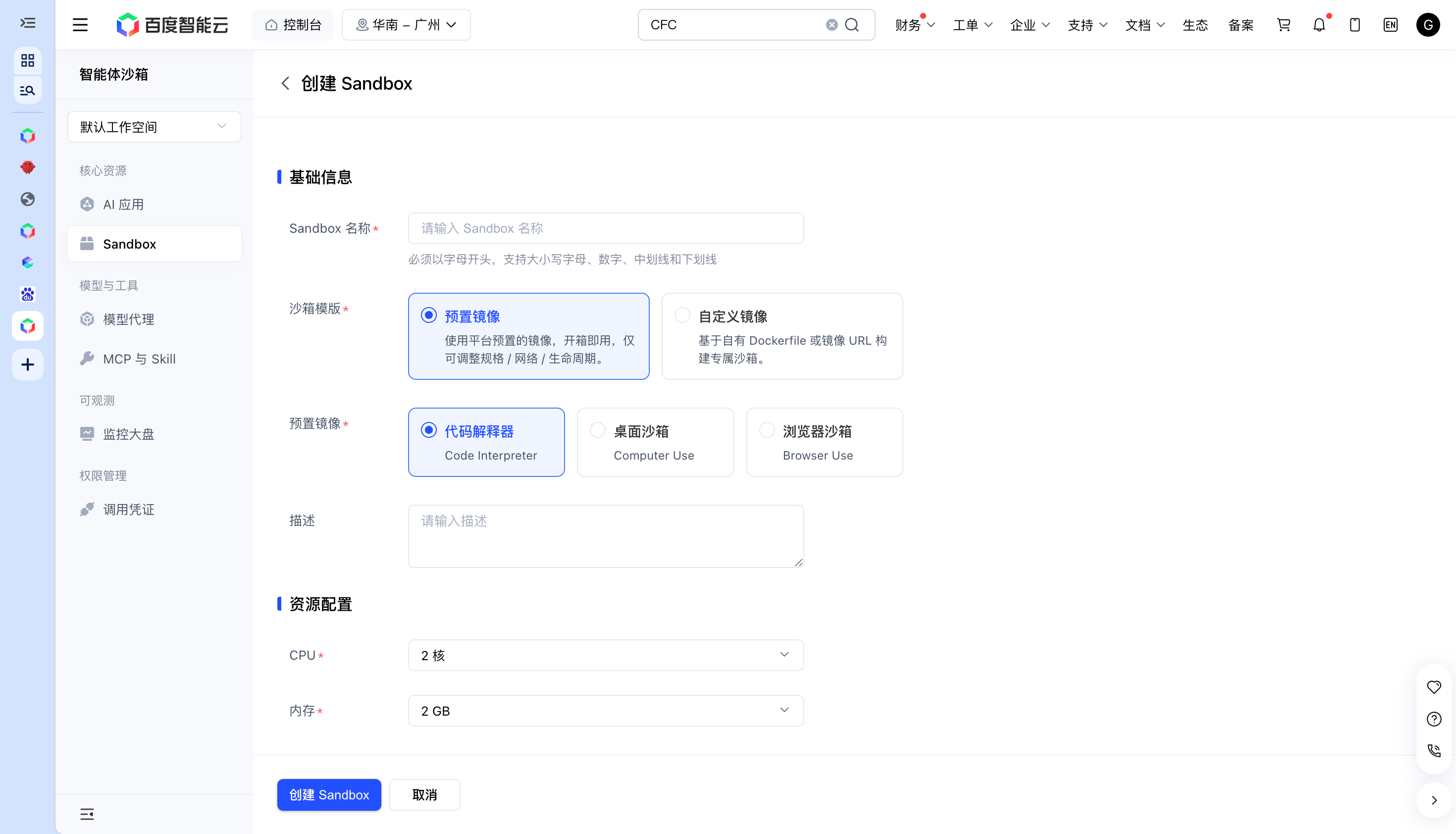
Task: Switch language with EN icon
Action: pyautogui.click(x=1390, y=25)
